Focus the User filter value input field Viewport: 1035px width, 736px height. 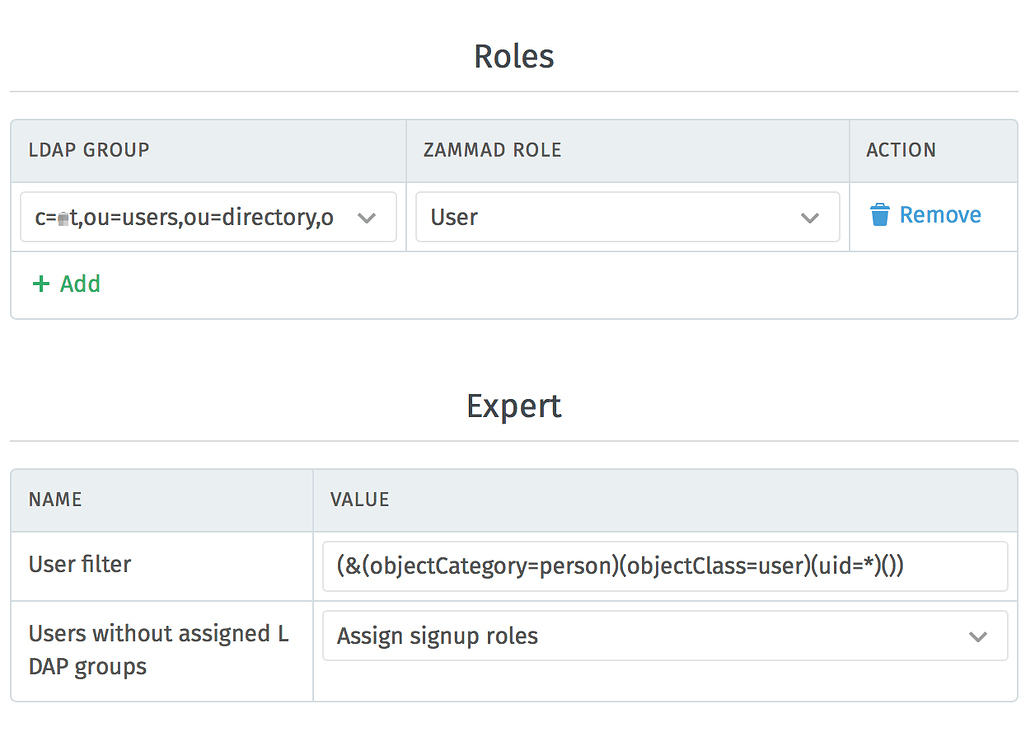coord(665,566)
